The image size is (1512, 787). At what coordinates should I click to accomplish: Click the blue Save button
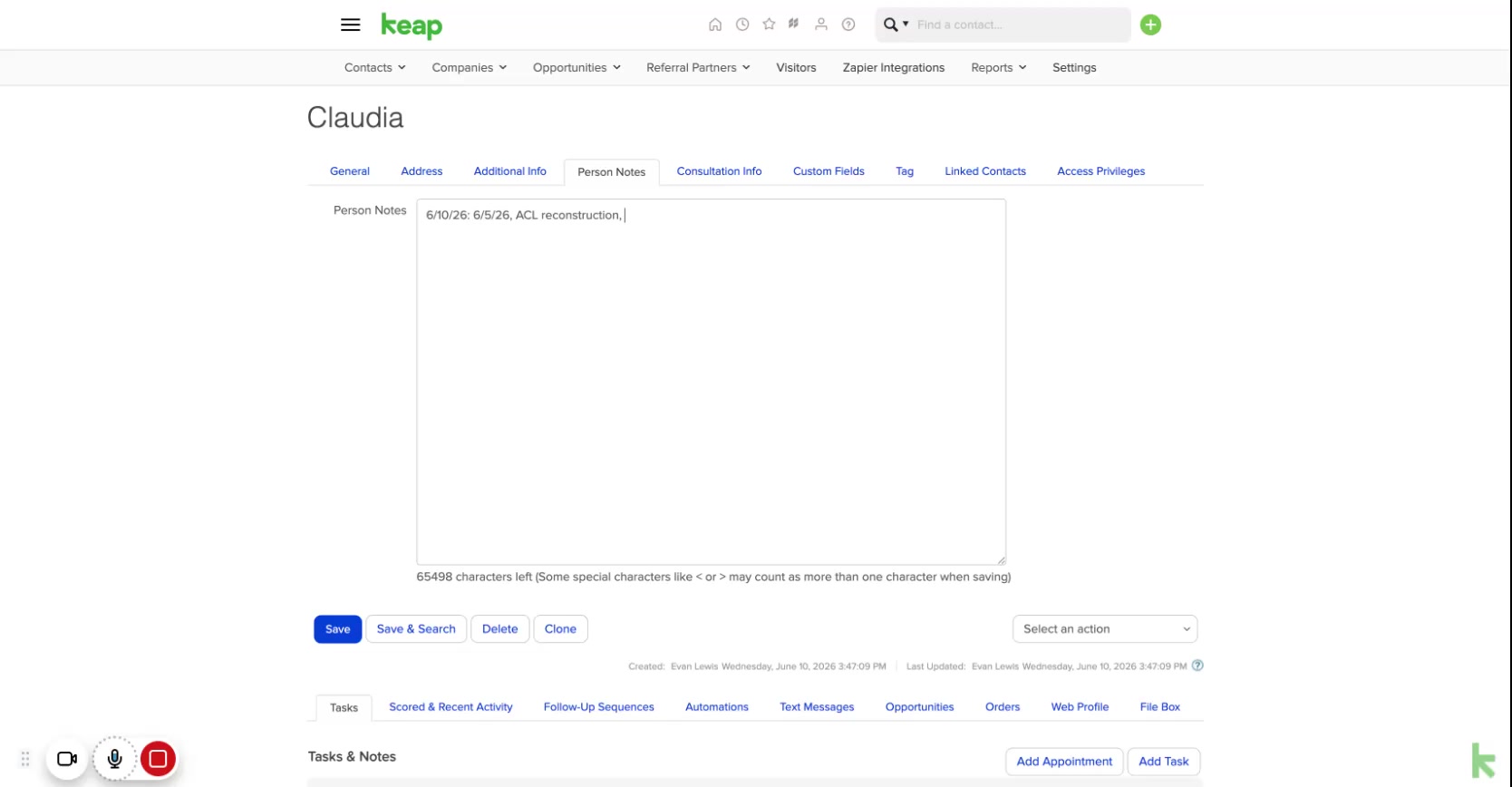[x=337, y=629]
